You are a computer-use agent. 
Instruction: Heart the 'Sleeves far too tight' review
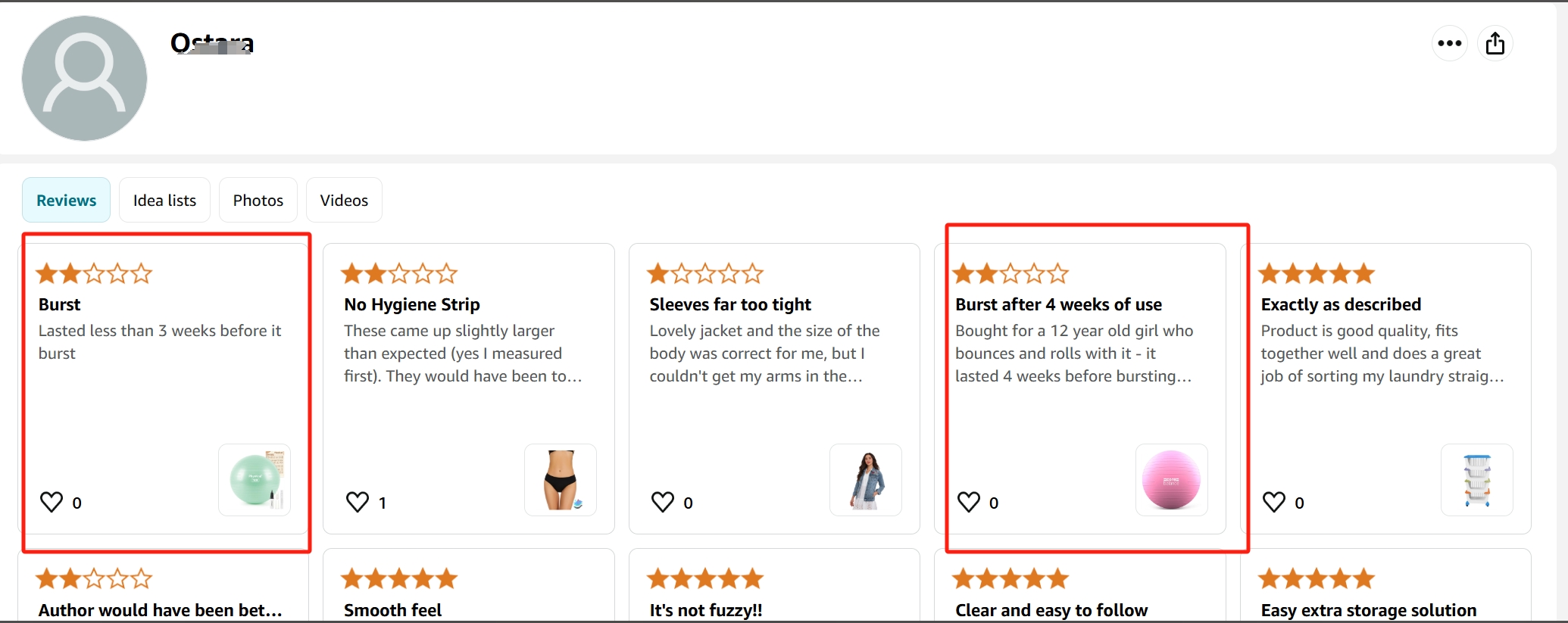(x=663, y=502)
